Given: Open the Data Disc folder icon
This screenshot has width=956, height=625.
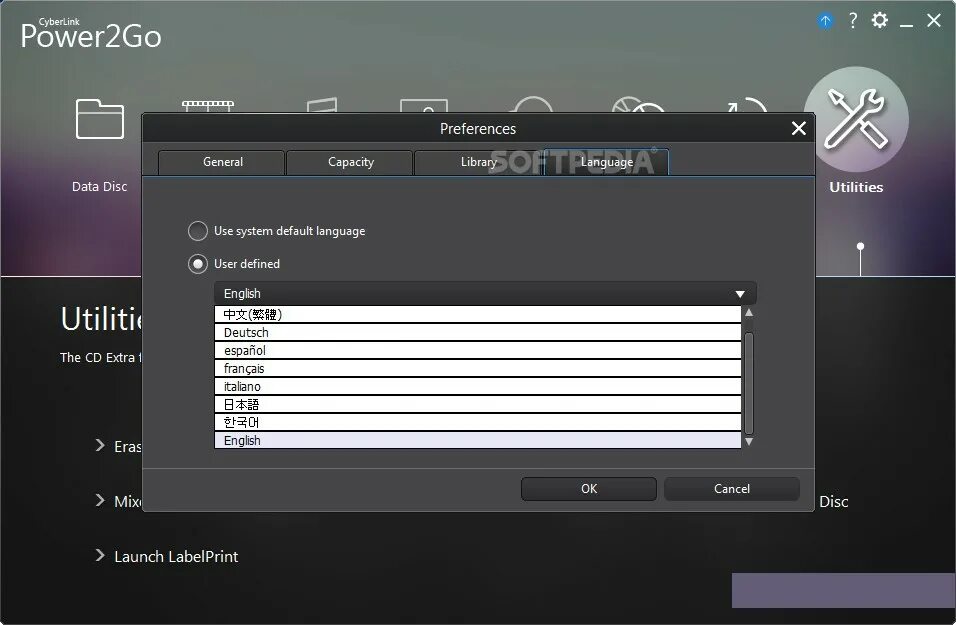Looking at the screenshot, I should tap(99, 118).
